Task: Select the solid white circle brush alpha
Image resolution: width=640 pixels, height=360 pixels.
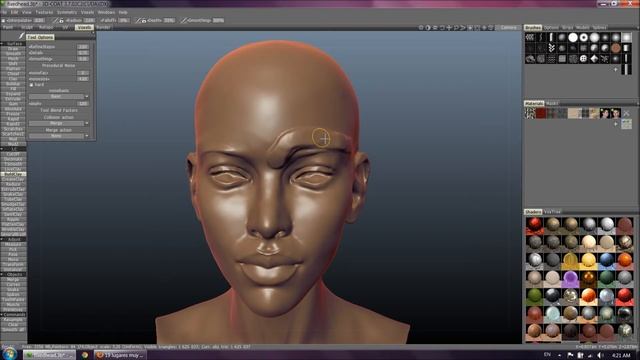Action: pos(573,37)
